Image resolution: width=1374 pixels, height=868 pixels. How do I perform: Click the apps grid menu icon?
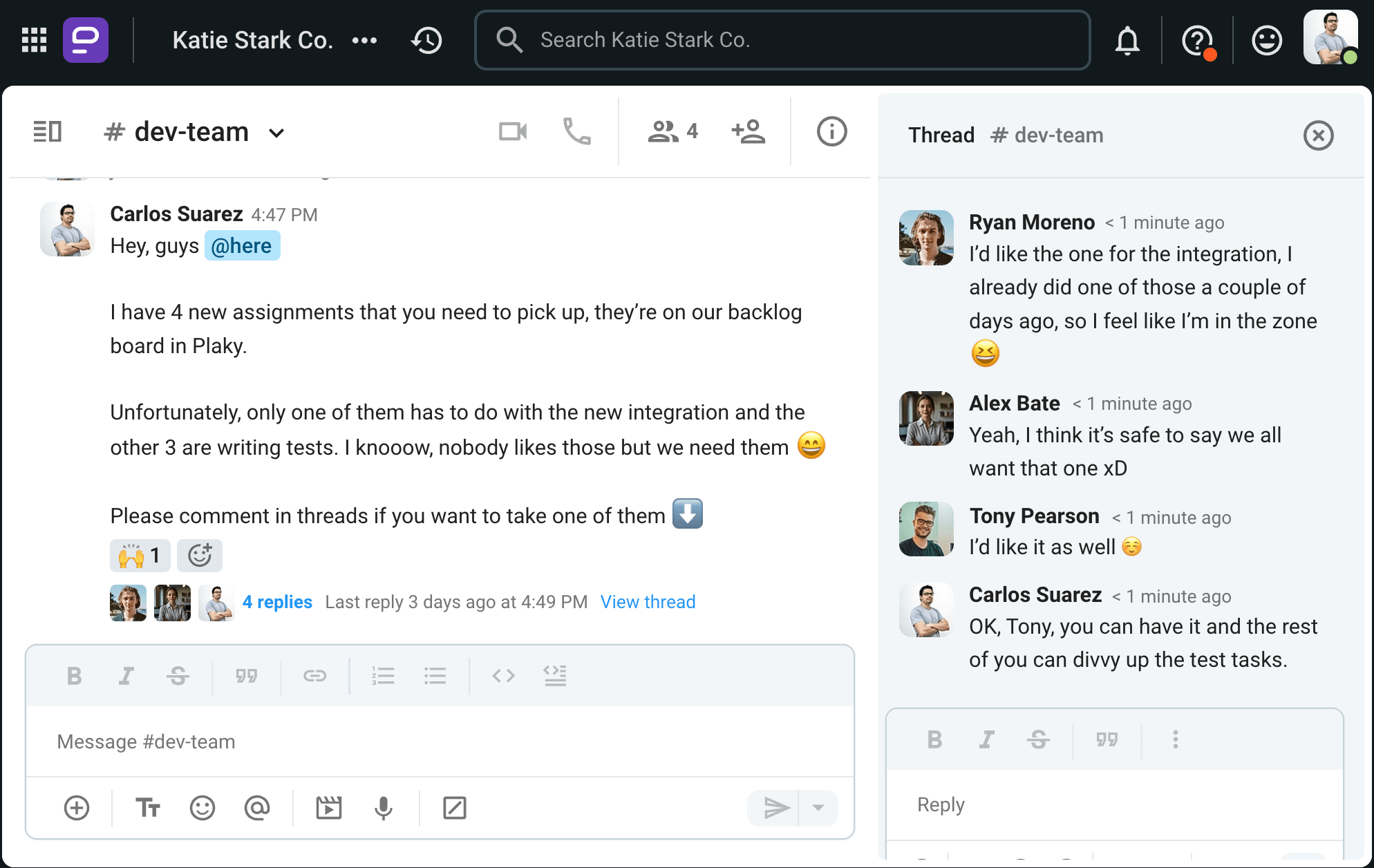tap(34, 39)
